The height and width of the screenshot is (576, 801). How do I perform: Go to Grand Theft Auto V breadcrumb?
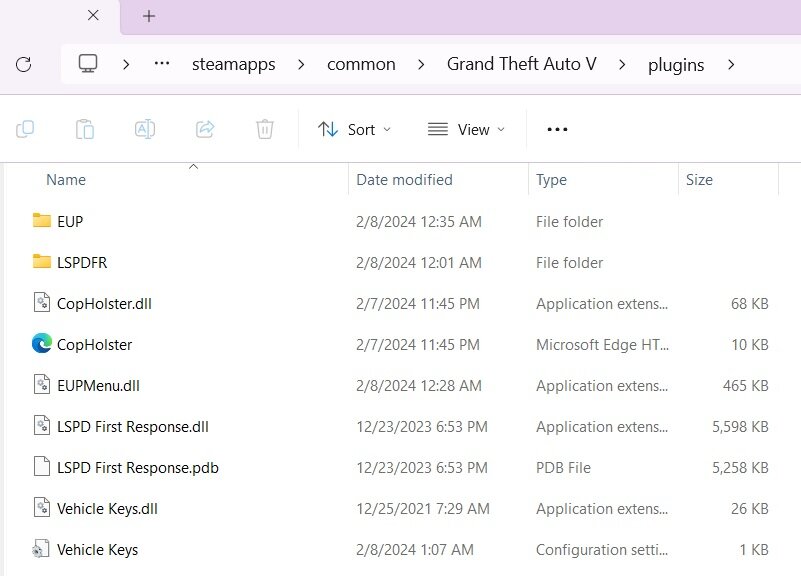pyautogui.click(x=522, y=64)
